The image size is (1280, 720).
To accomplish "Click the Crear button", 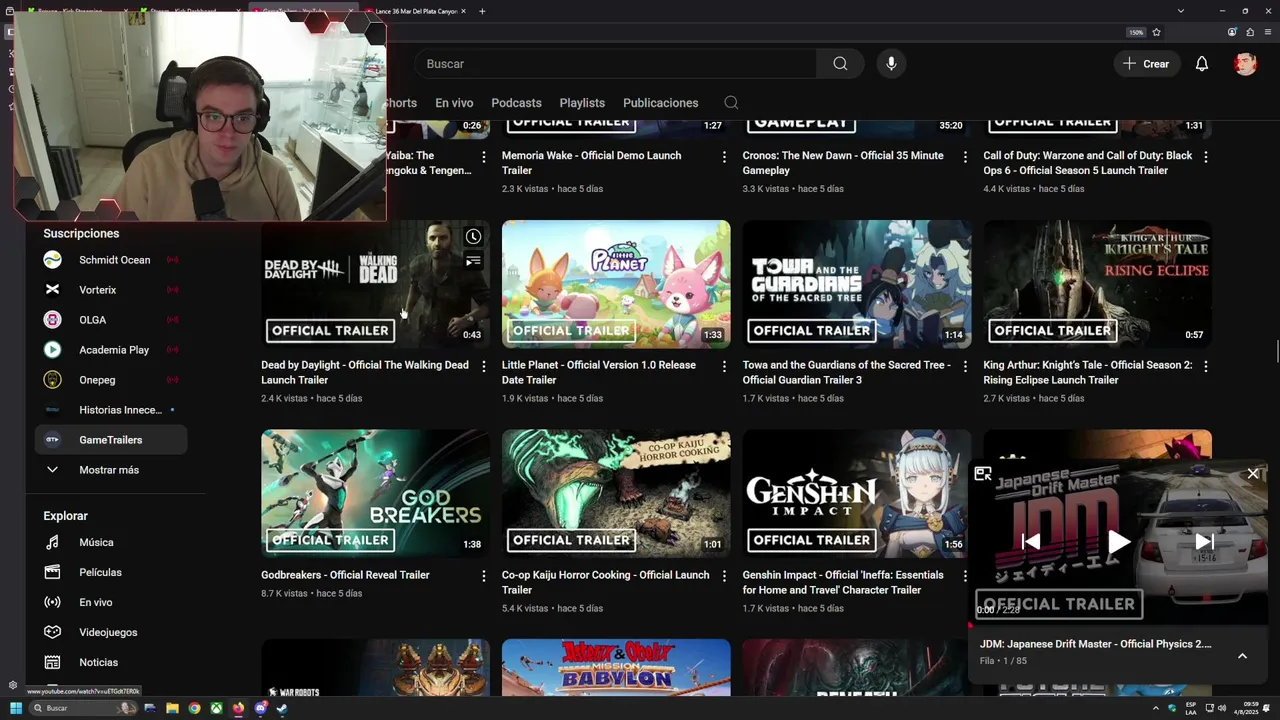I will [x=1146, y=63].
